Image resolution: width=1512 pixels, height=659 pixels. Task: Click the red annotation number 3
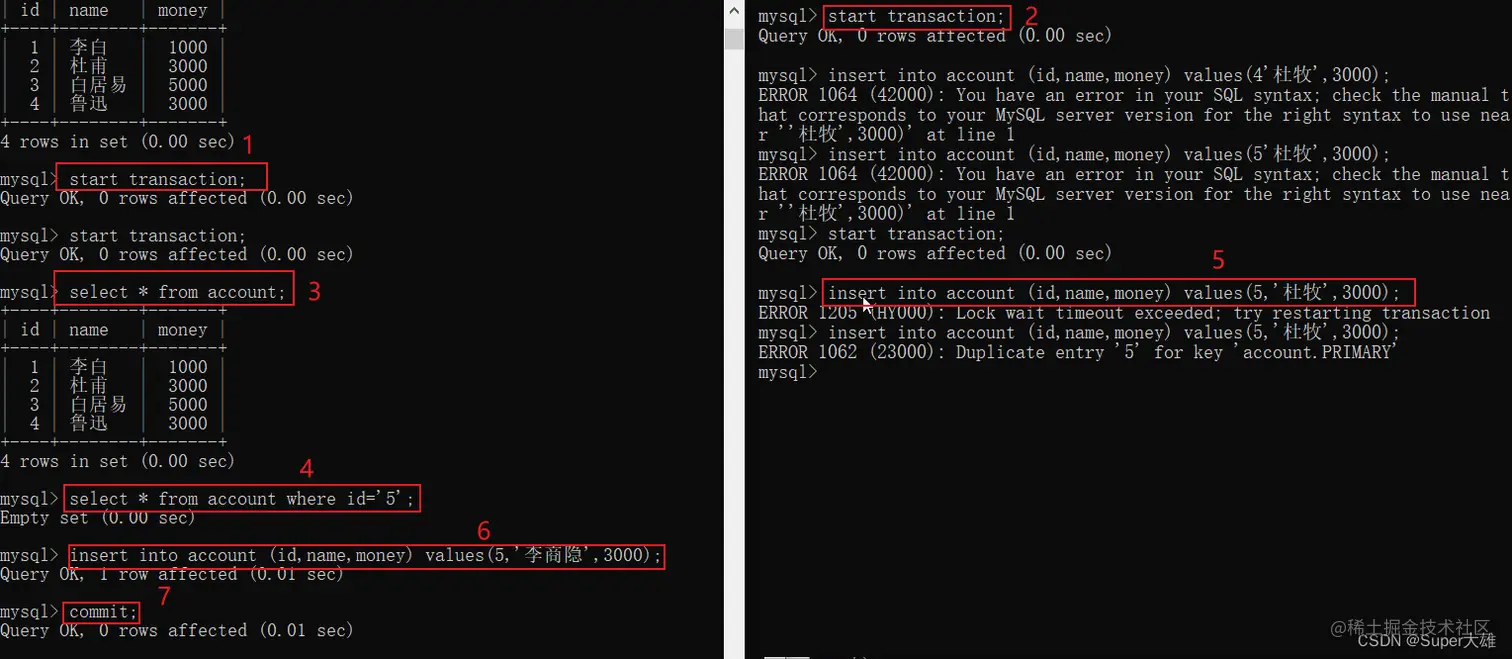coord(314,291)
